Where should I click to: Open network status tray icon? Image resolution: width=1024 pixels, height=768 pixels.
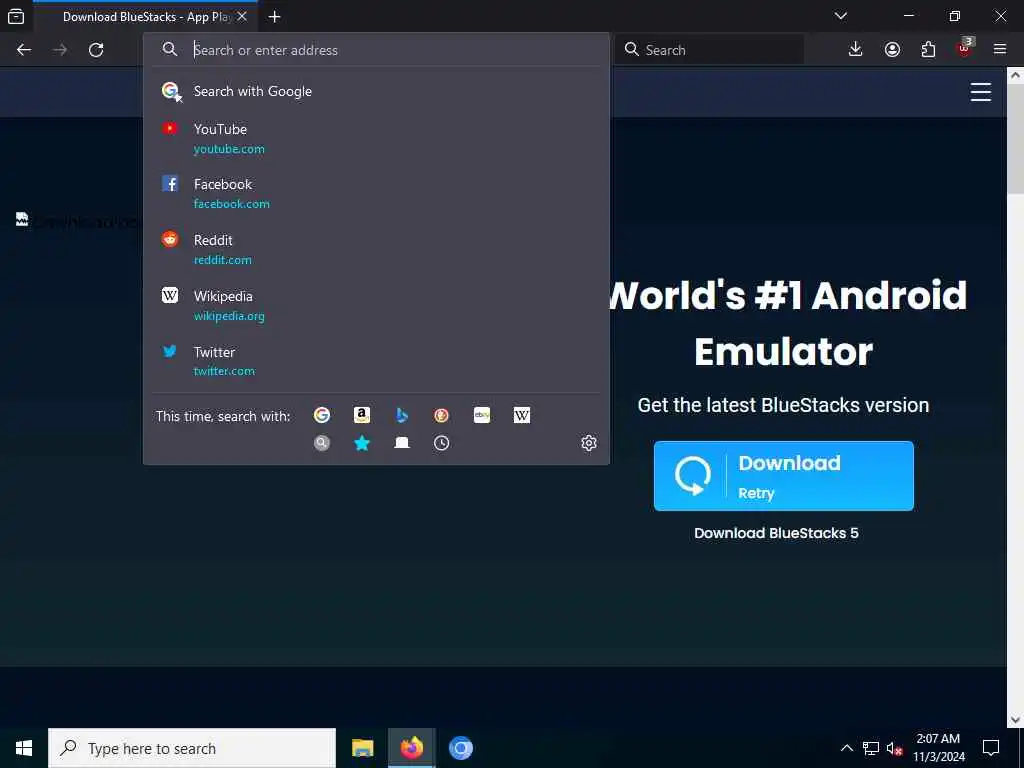point(871,748)
